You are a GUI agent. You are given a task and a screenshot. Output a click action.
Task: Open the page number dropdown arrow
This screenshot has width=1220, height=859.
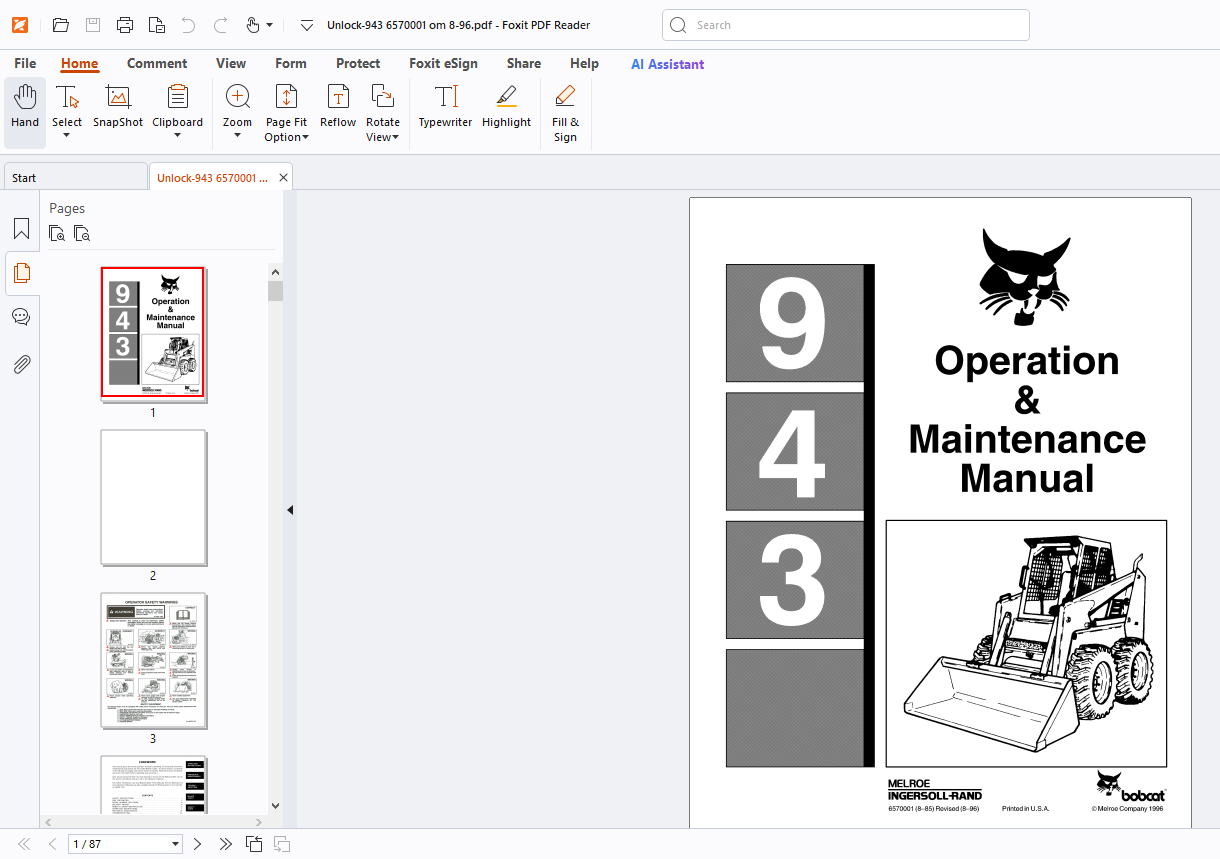pyautogui.click(x=176, y=844)
